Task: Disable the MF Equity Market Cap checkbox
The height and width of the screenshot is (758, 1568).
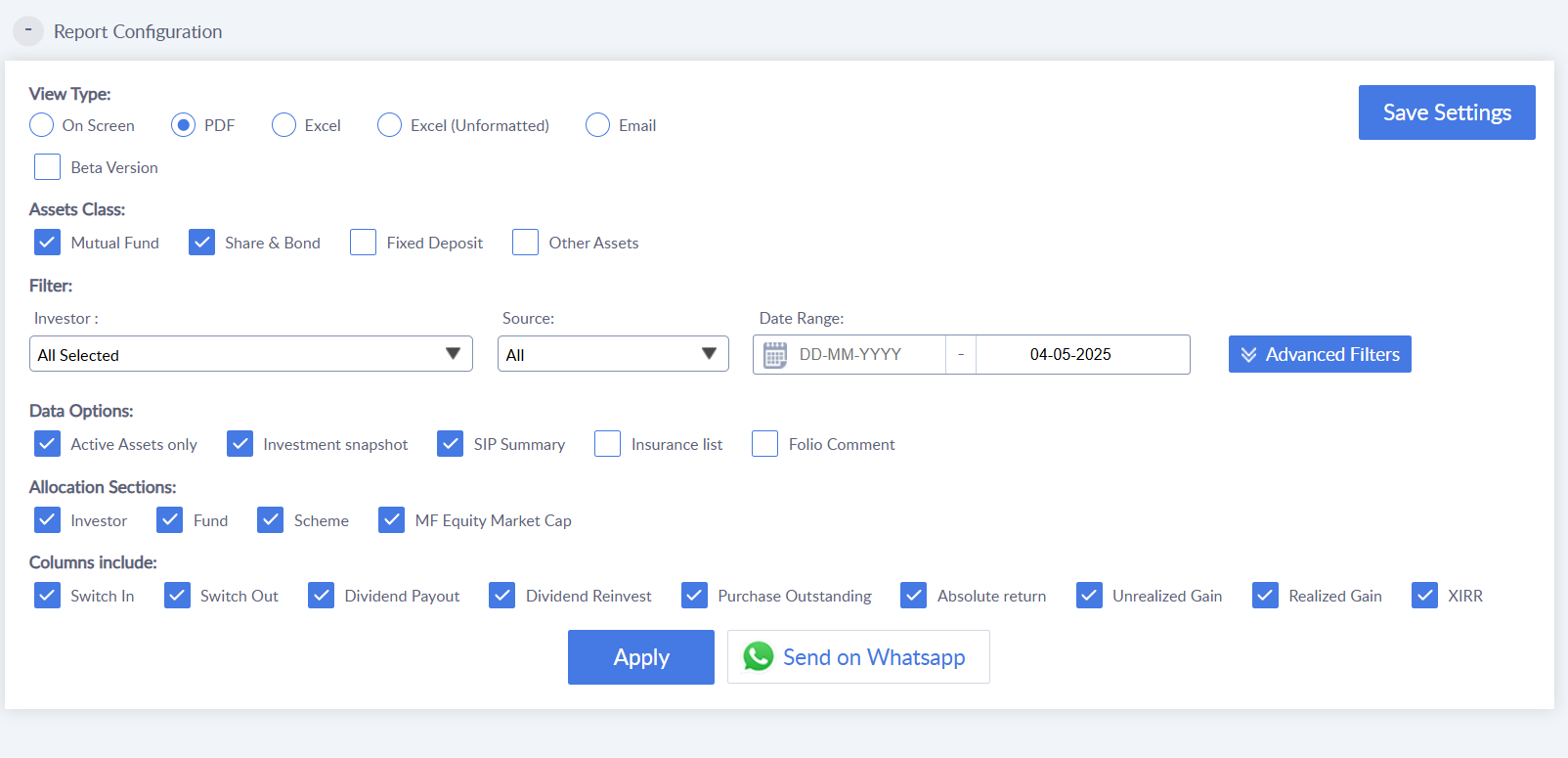Action: (x=391, y=520)
